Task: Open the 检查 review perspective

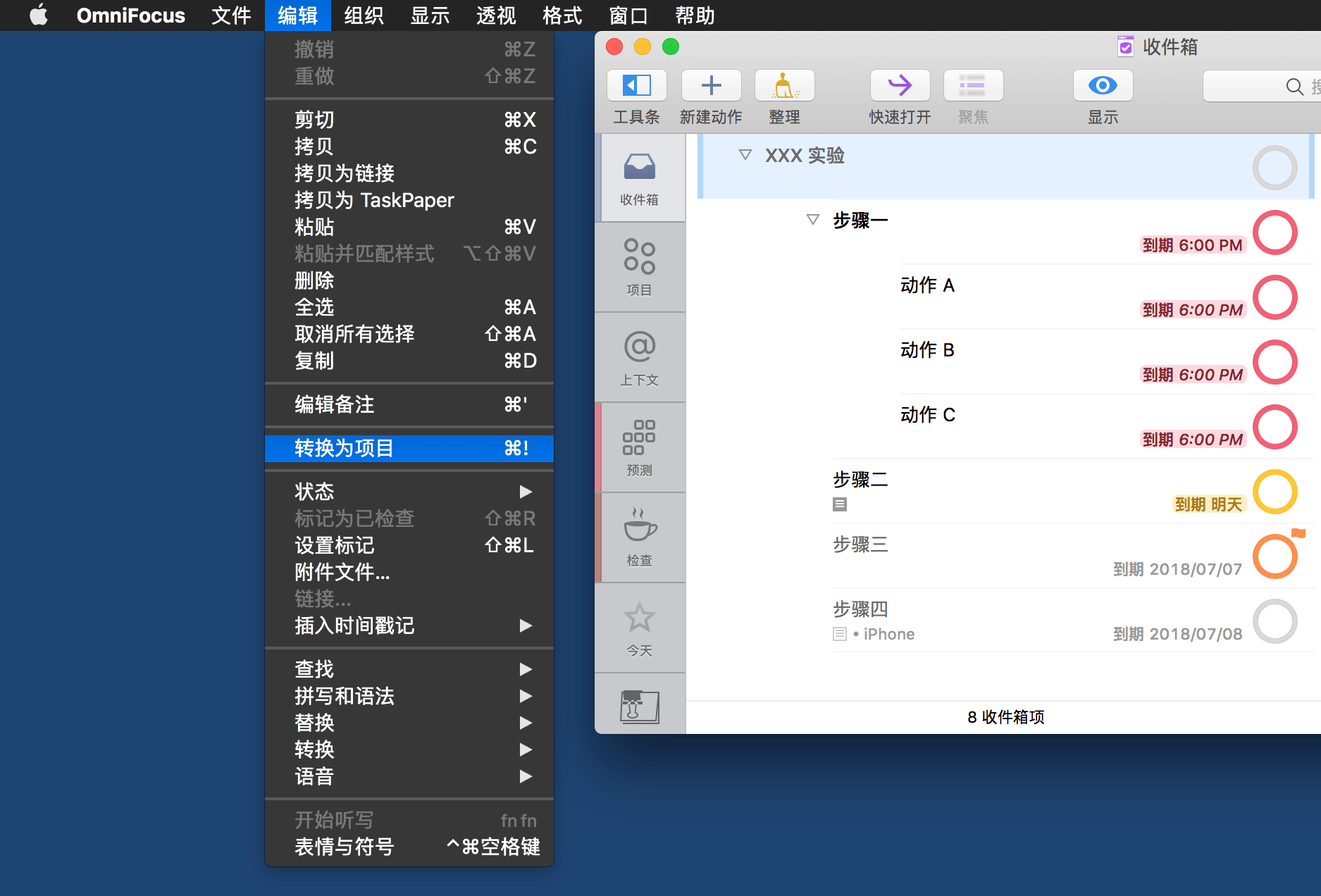Action: [640, 538]
